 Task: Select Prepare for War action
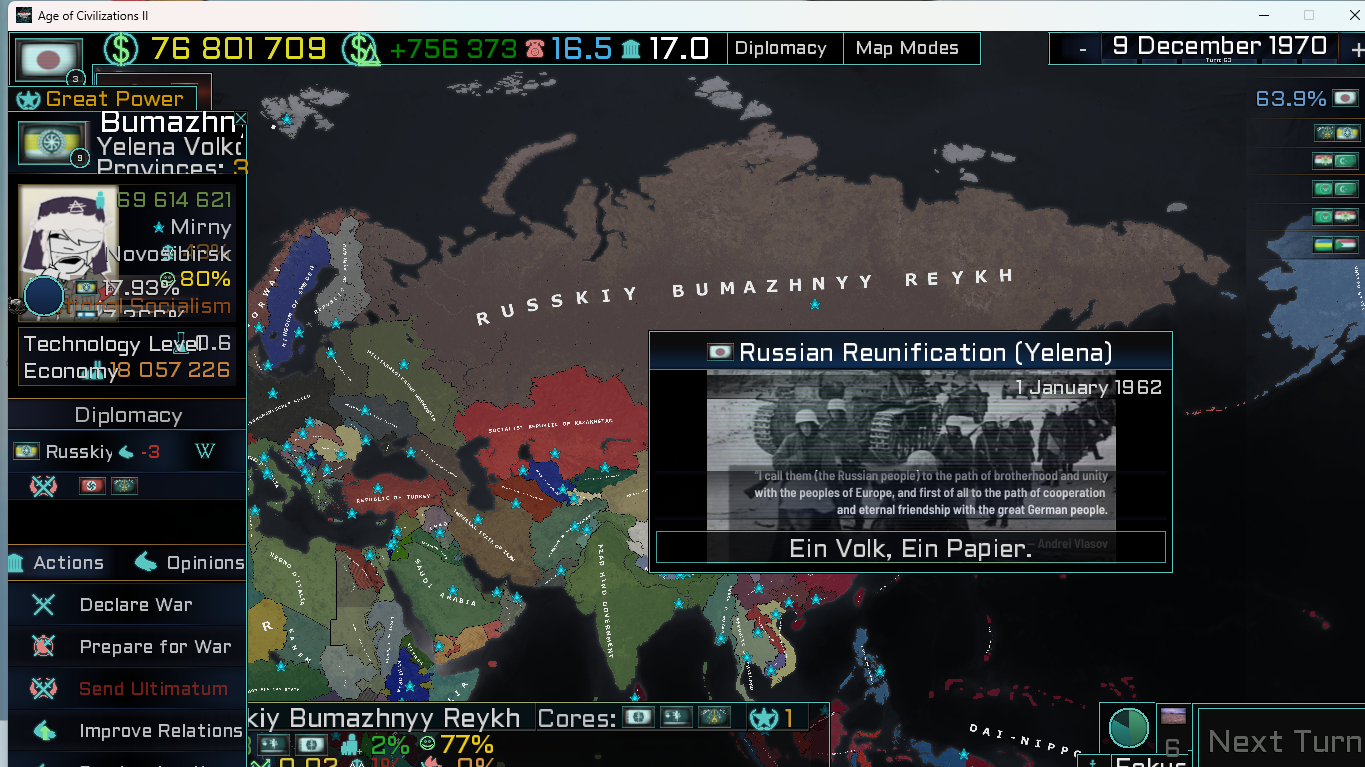[x=155, y=647]
